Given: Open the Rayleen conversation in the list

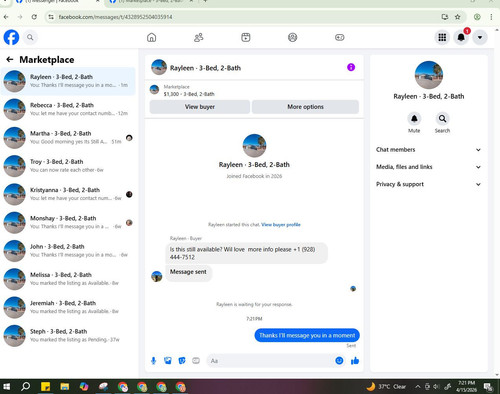Looking at the screenshot, I should 68,81.
